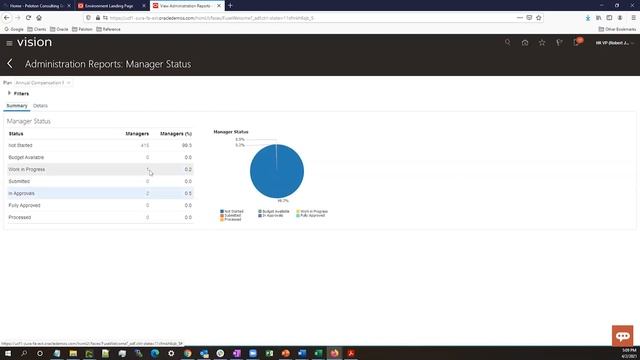Switch to the Home - Peloton Consulting browser tab
The image size is (640, 360).
point(36,6)
